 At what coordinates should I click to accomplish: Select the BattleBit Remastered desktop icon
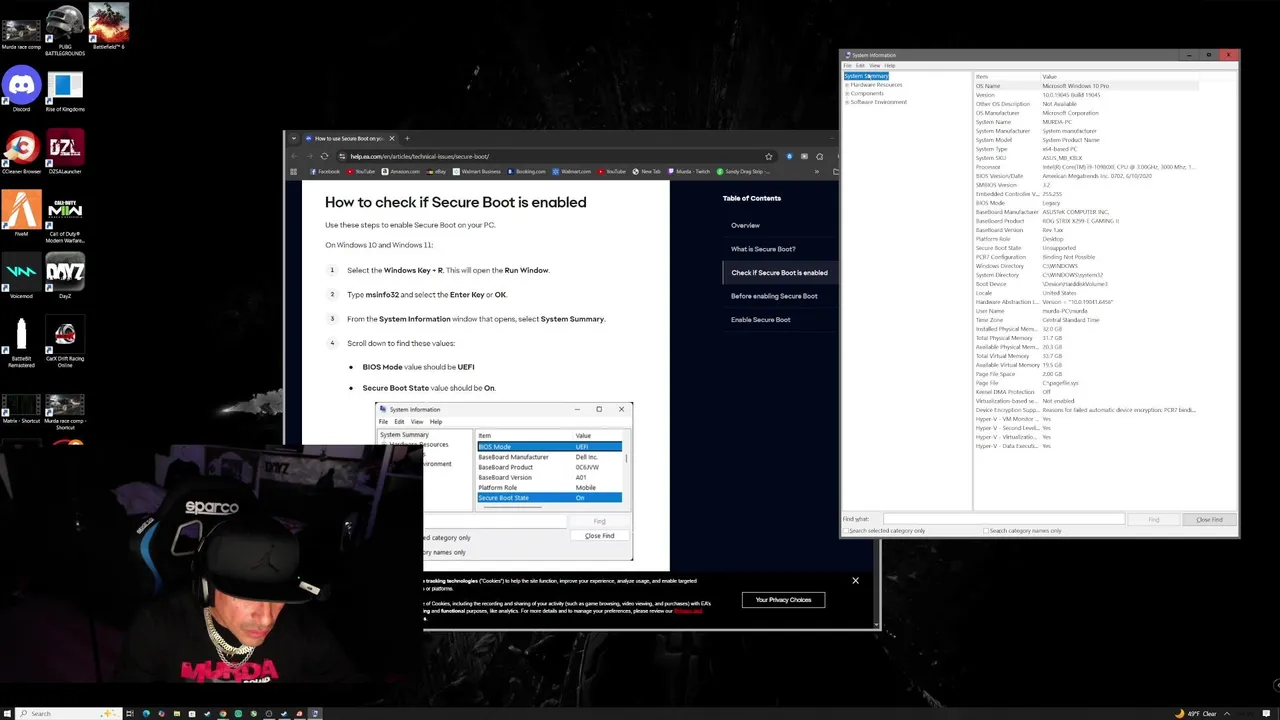21,342
